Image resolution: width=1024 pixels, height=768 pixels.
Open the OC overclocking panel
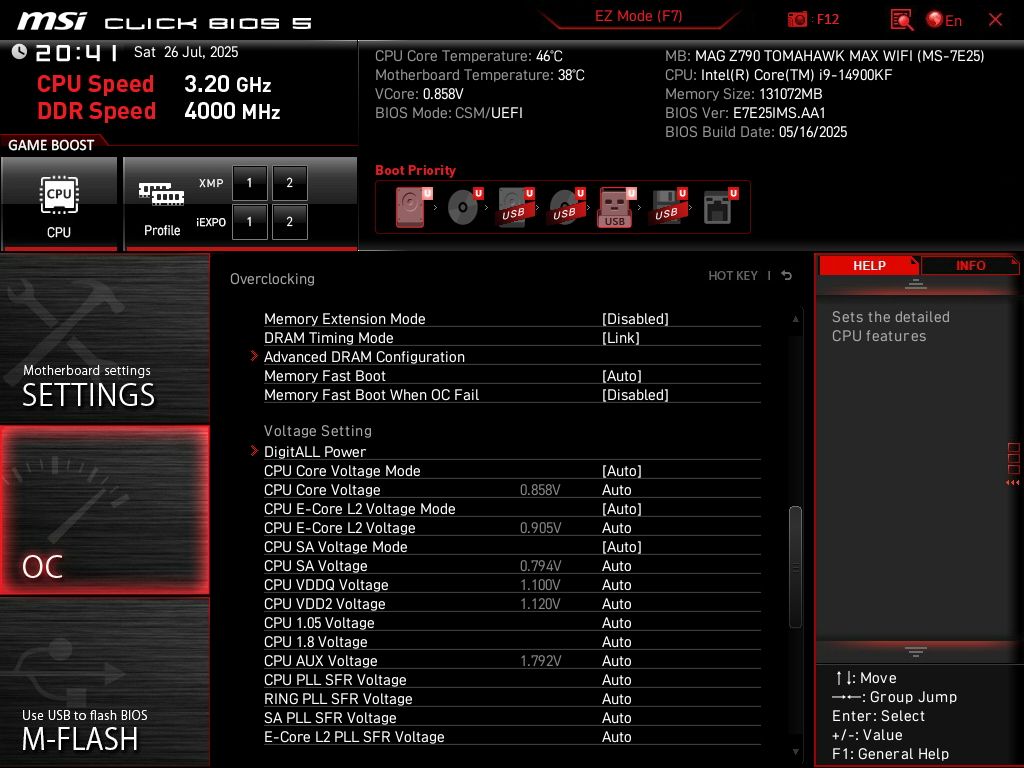(x=104, y=510)
